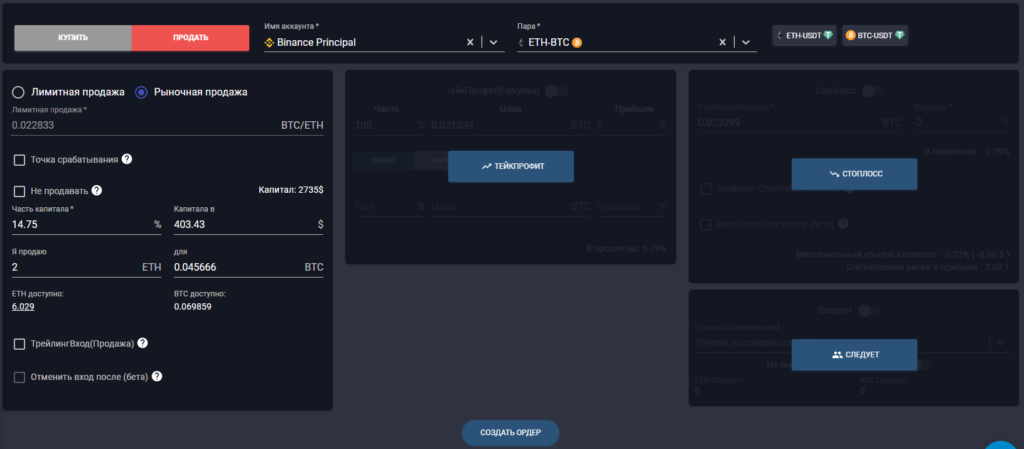Click the Binance logo in account field

pos(269,42)
